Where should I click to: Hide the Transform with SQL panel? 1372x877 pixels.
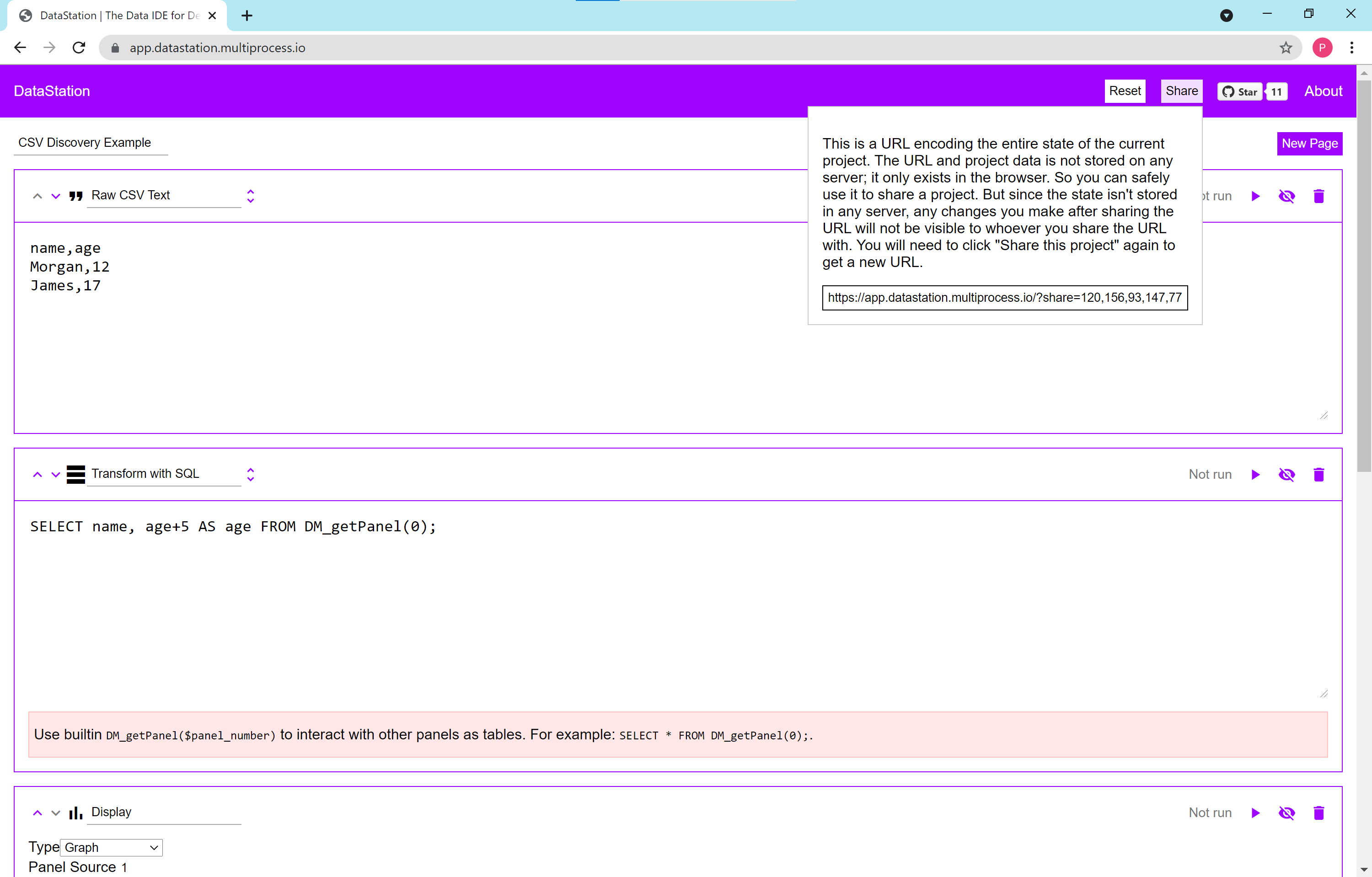pyautogui.click(x=1286, y=474)
